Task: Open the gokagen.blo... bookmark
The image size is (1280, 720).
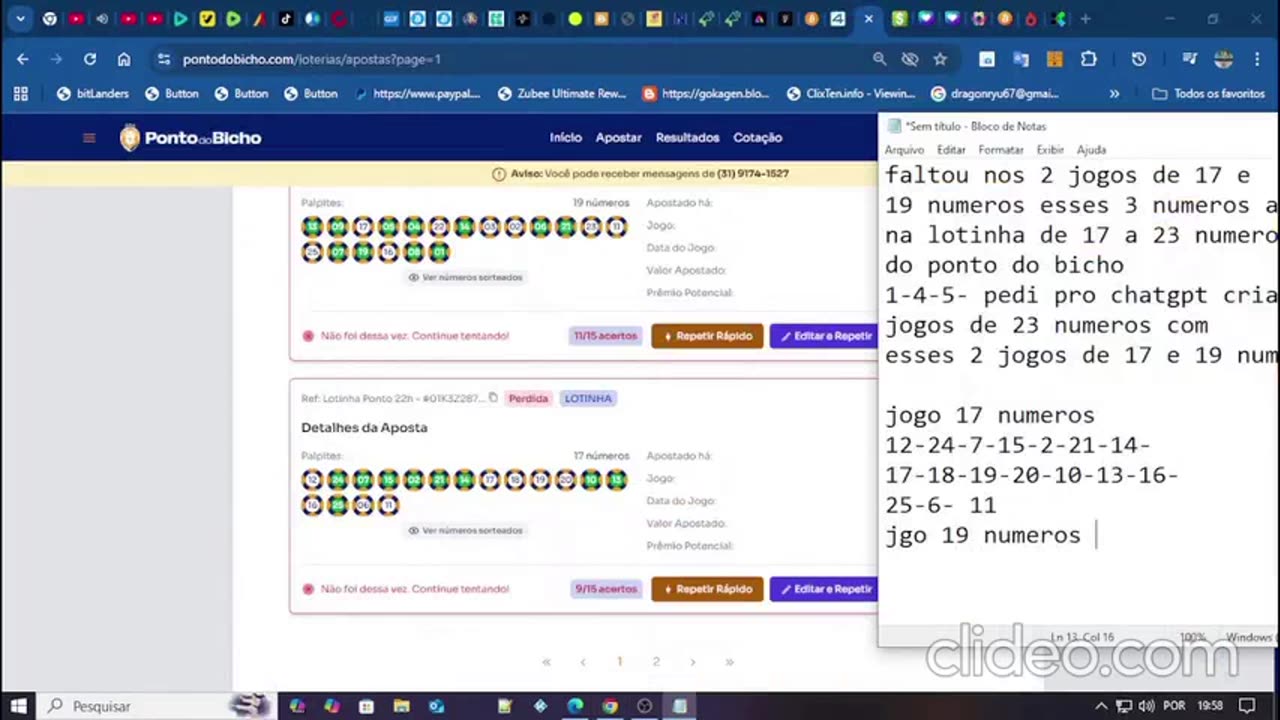Action: [x=706, y=93]
